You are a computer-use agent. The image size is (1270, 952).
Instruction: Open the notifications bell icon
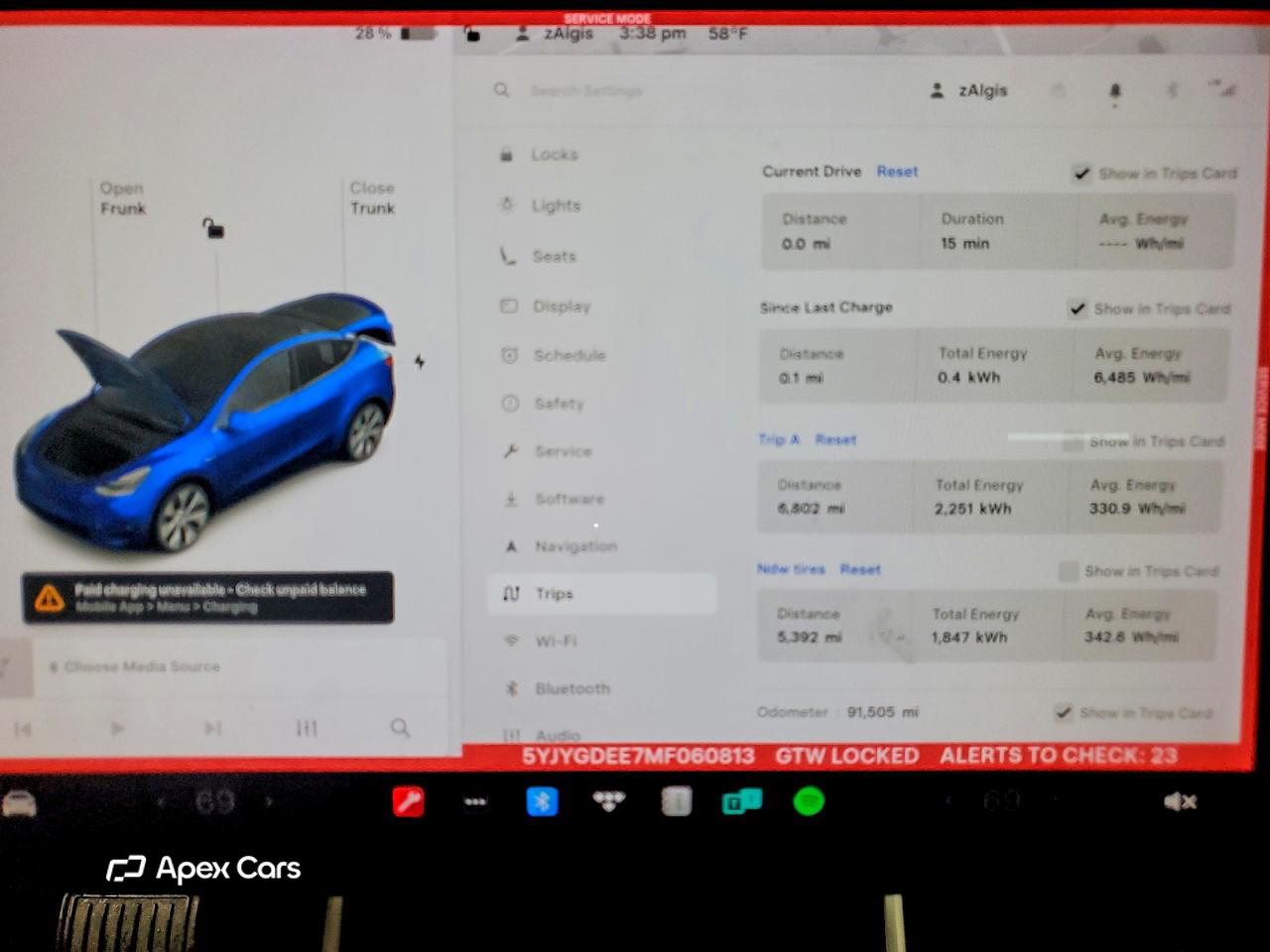[x=1114, y=90]
